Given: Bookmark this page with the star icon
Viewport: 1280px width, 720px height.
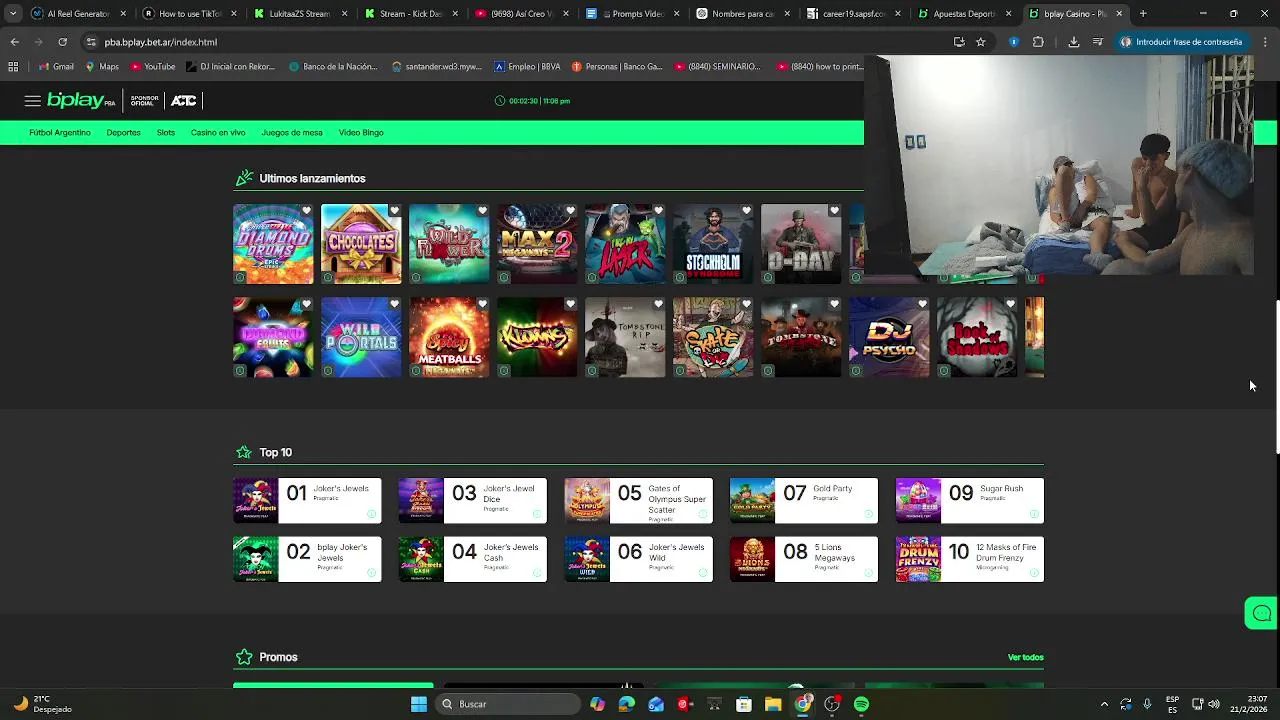Looking at the screenshot, I should coord(980,42).
